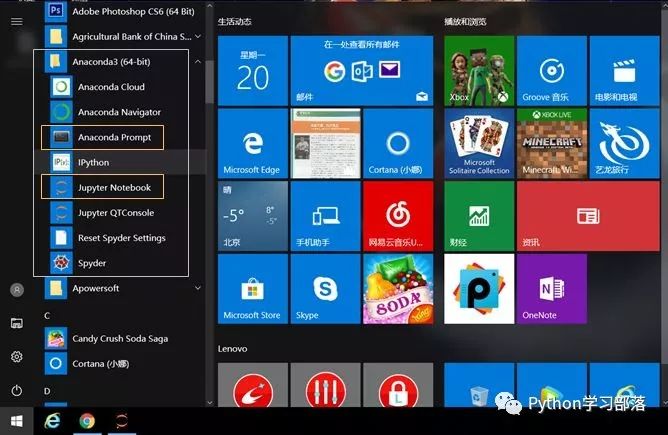The image size is (668, 435).
Task: Click the app list scroll up arrow
Action: click(209, 6)
